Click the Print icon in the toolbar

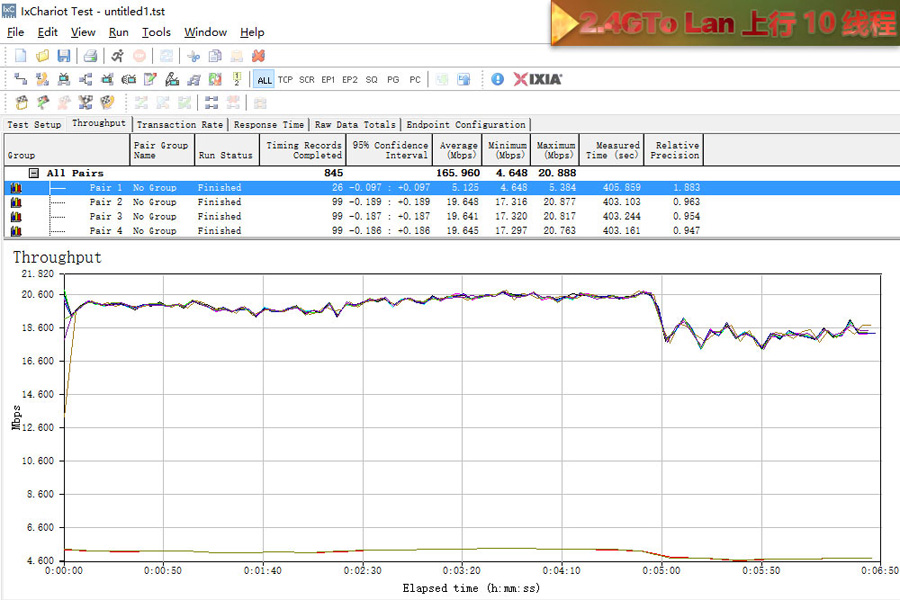(90, 56)
